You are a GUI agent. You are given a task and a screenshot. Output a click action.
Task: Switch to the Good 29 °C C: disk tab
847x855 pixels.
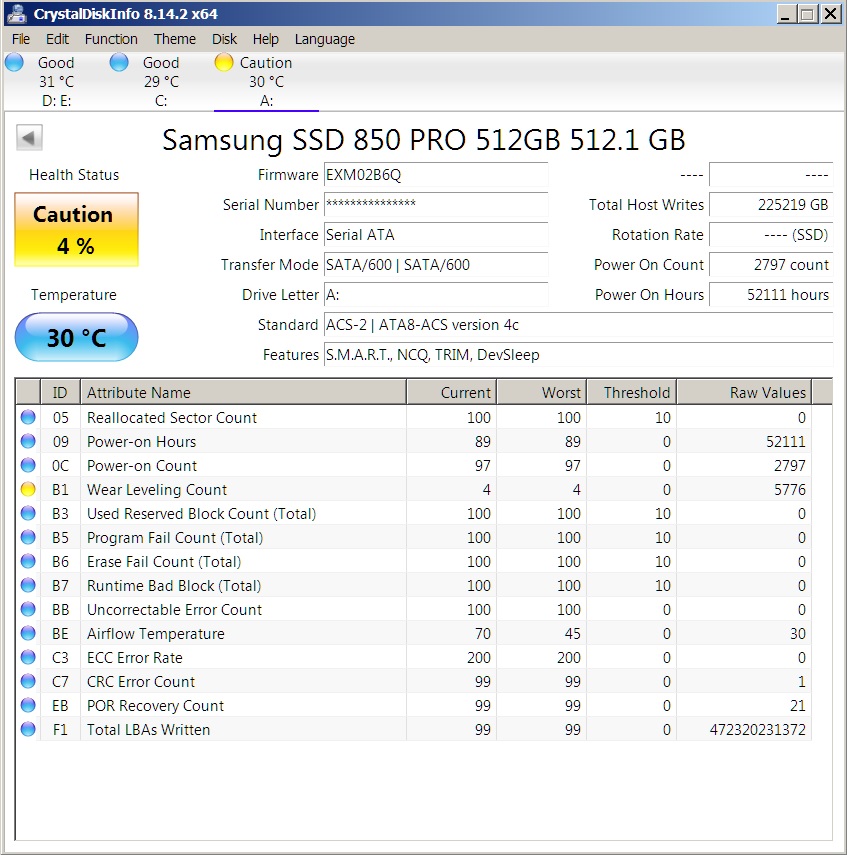pos(161,81)
